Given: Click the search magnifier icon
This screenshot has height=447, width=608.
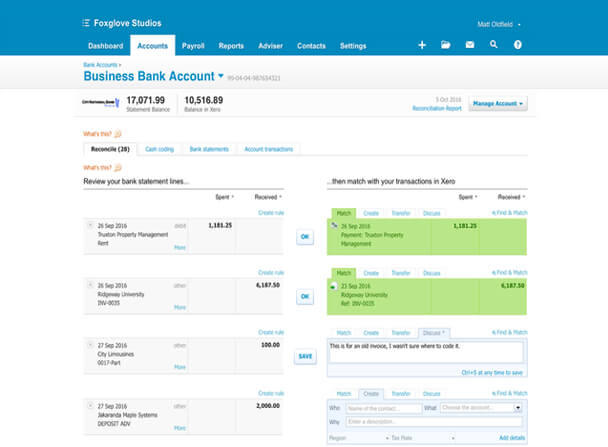Looking at the screenshot, I should pyautogui.click(x=493, y=45).
